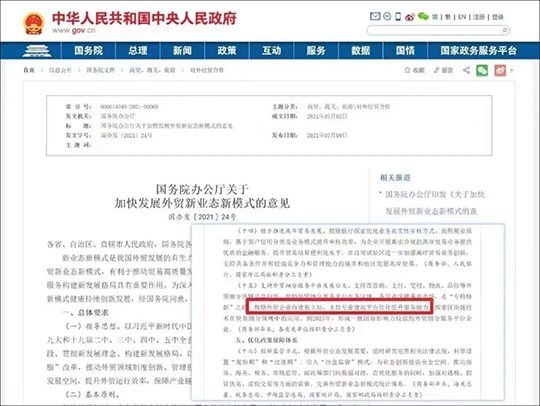
Task: Switch language to EN
Action: [462, 17]
